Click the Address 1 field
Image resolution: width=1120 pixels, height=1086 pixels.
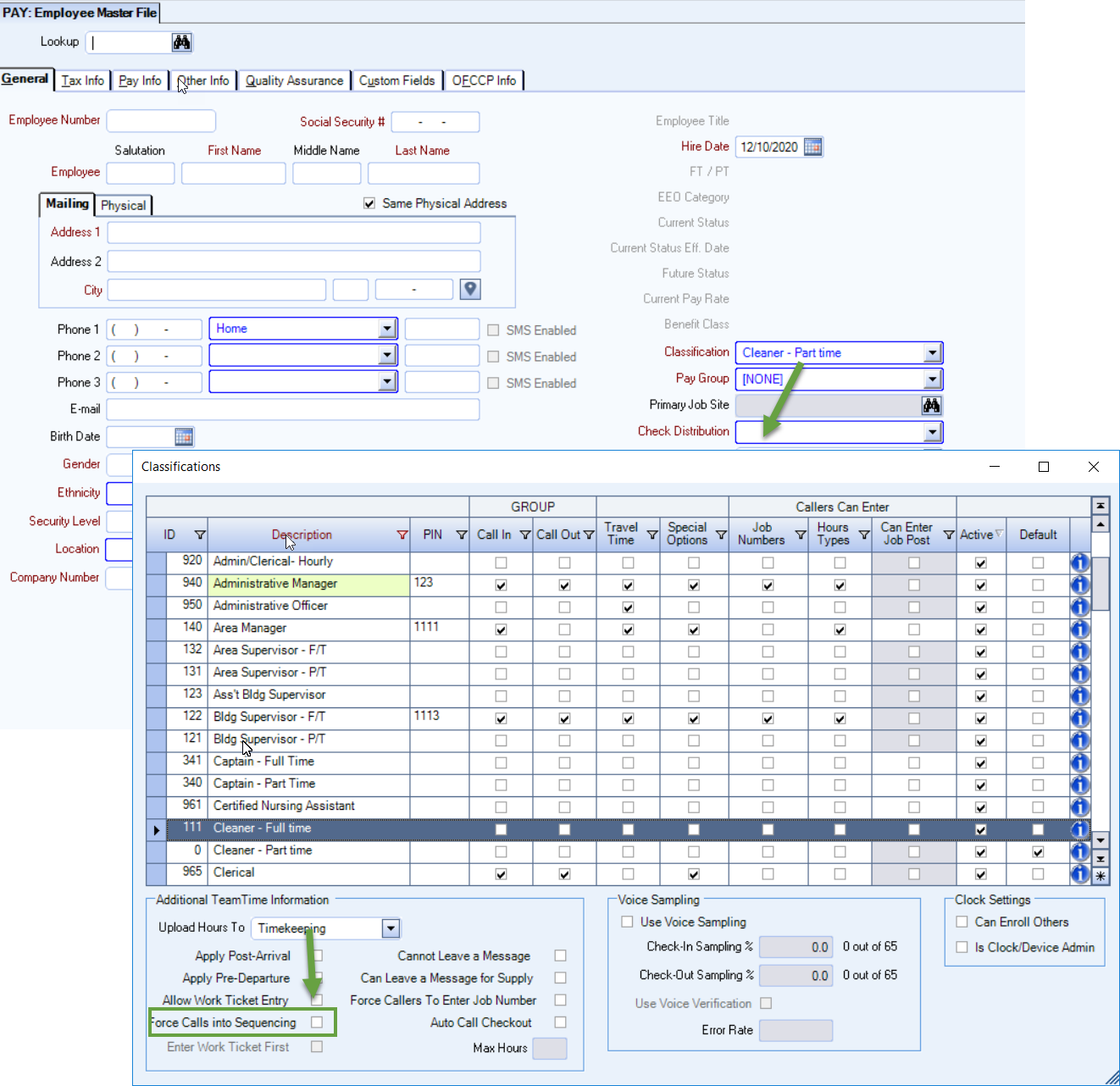point(294,233)
